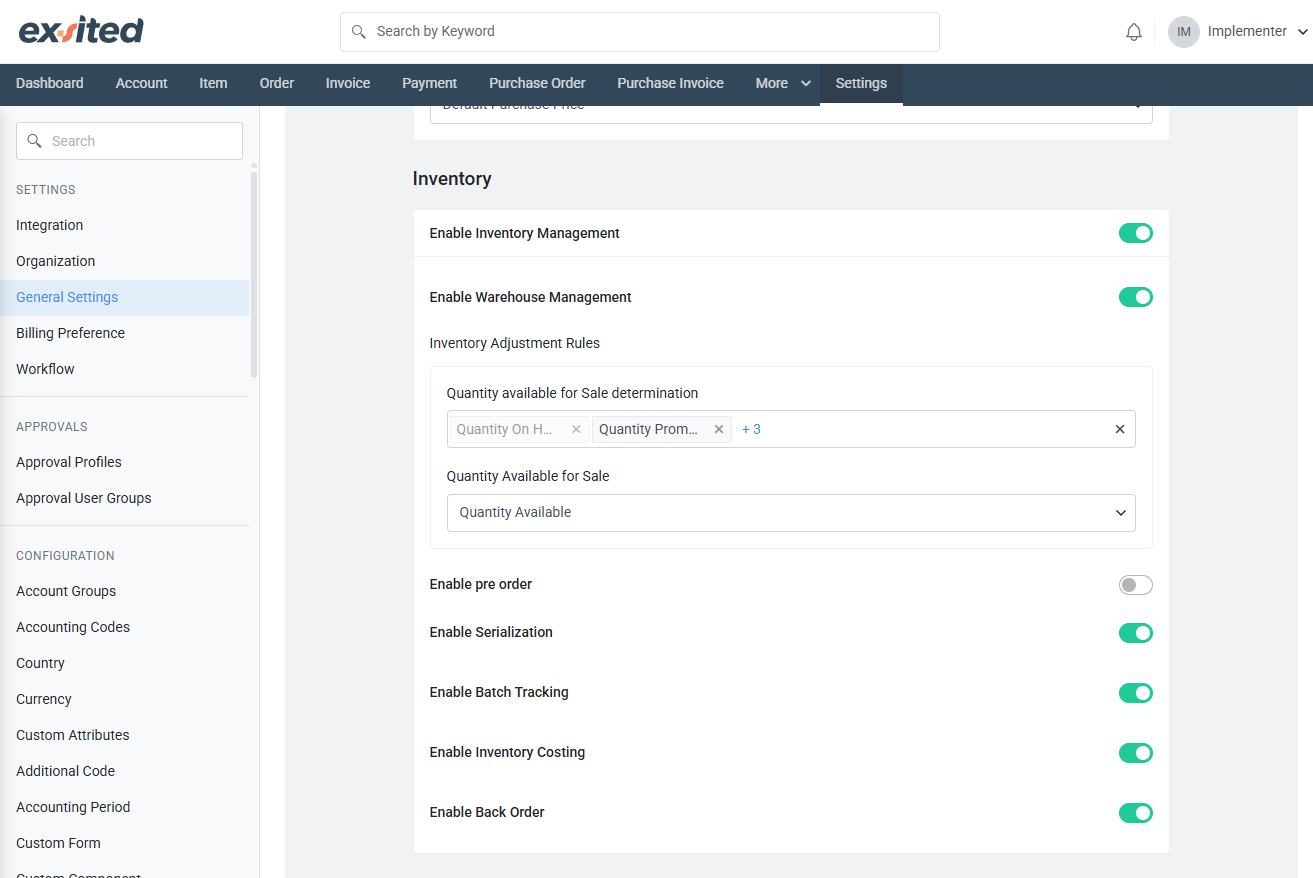Viewport: 1313px width, 878px height.
Task: Clear all Quantity determination selections
Action: pos(1120,429)
